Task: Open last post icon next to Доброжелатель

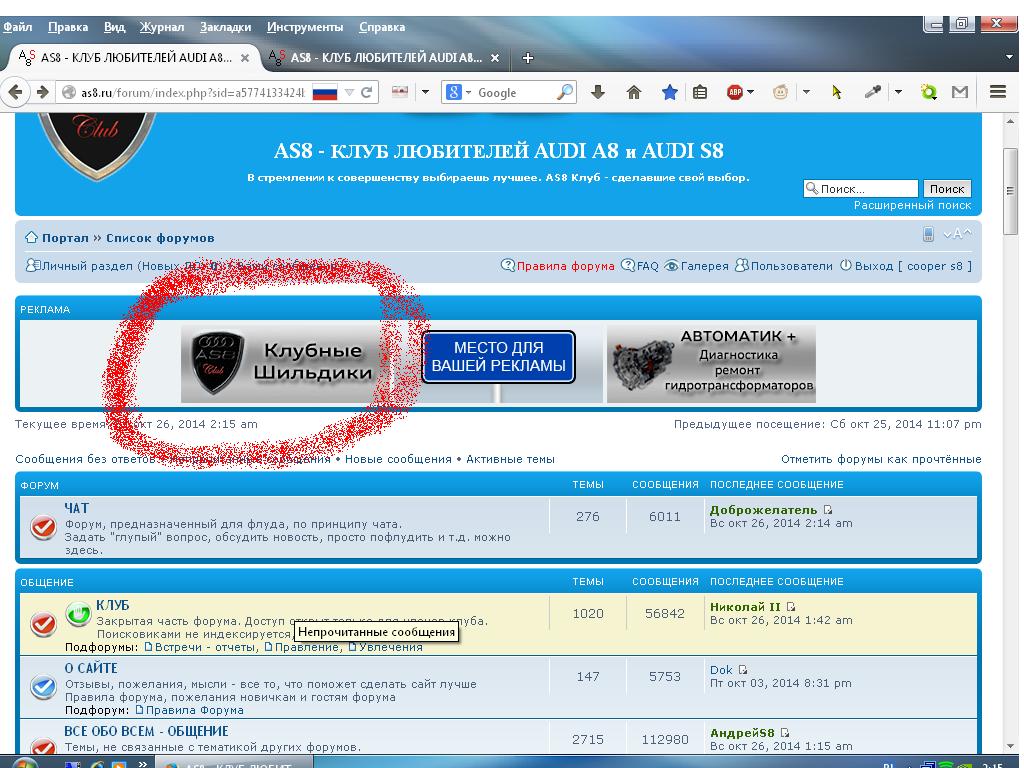Action: point(828,510)
